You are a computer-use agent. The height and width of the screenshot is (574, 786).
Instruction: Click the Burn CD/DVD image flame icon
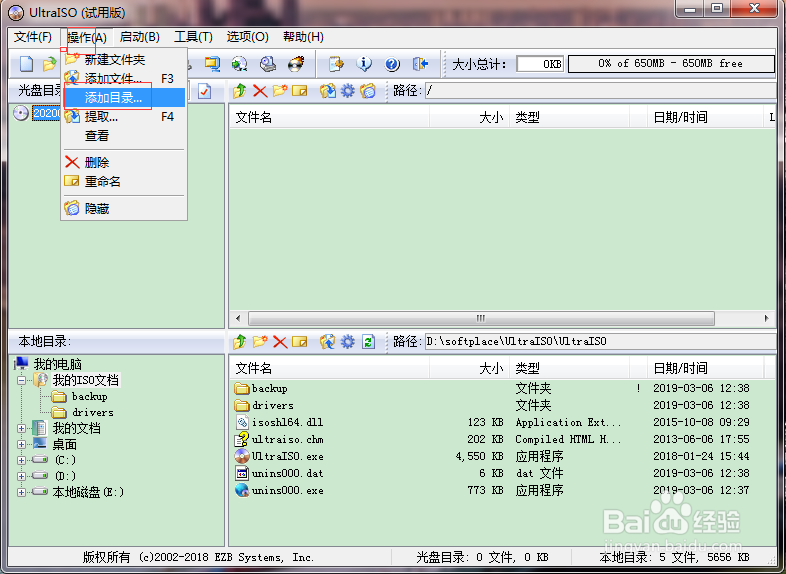pyautogui.click(x=296, y=64)
